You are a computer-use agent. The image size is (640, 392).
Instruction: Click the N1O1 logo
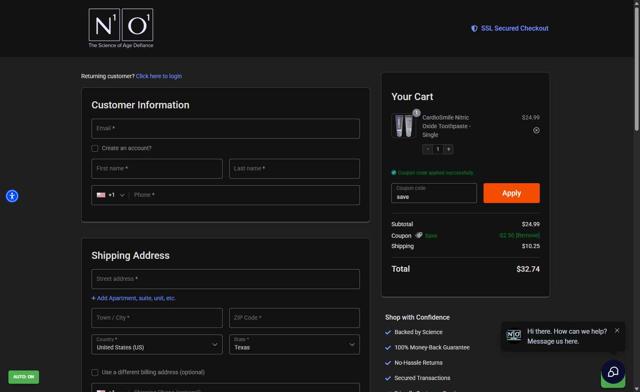click(x=121, y=28)
